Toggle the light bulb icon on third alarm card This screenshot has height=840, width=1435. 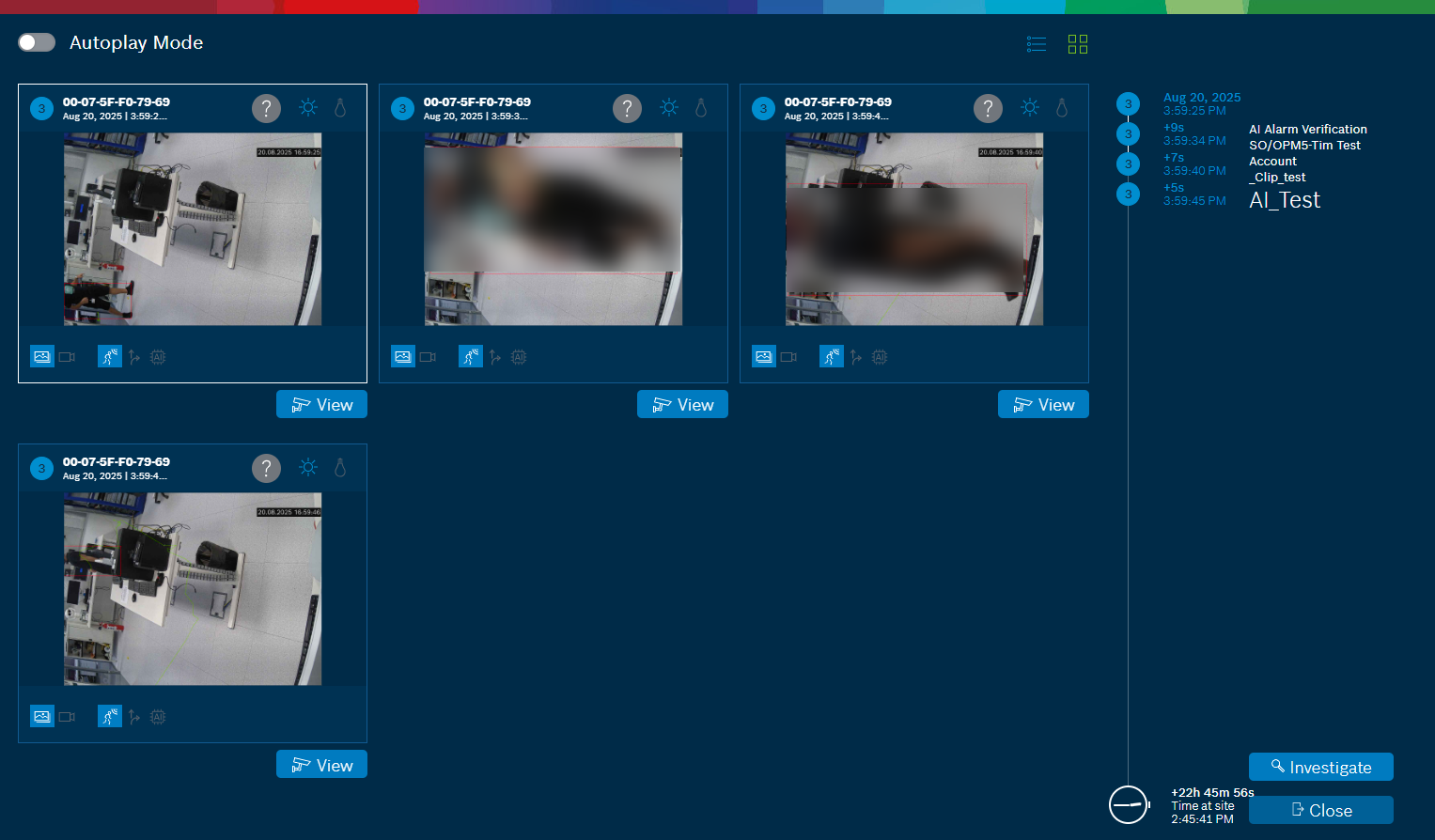point(1061,108)
